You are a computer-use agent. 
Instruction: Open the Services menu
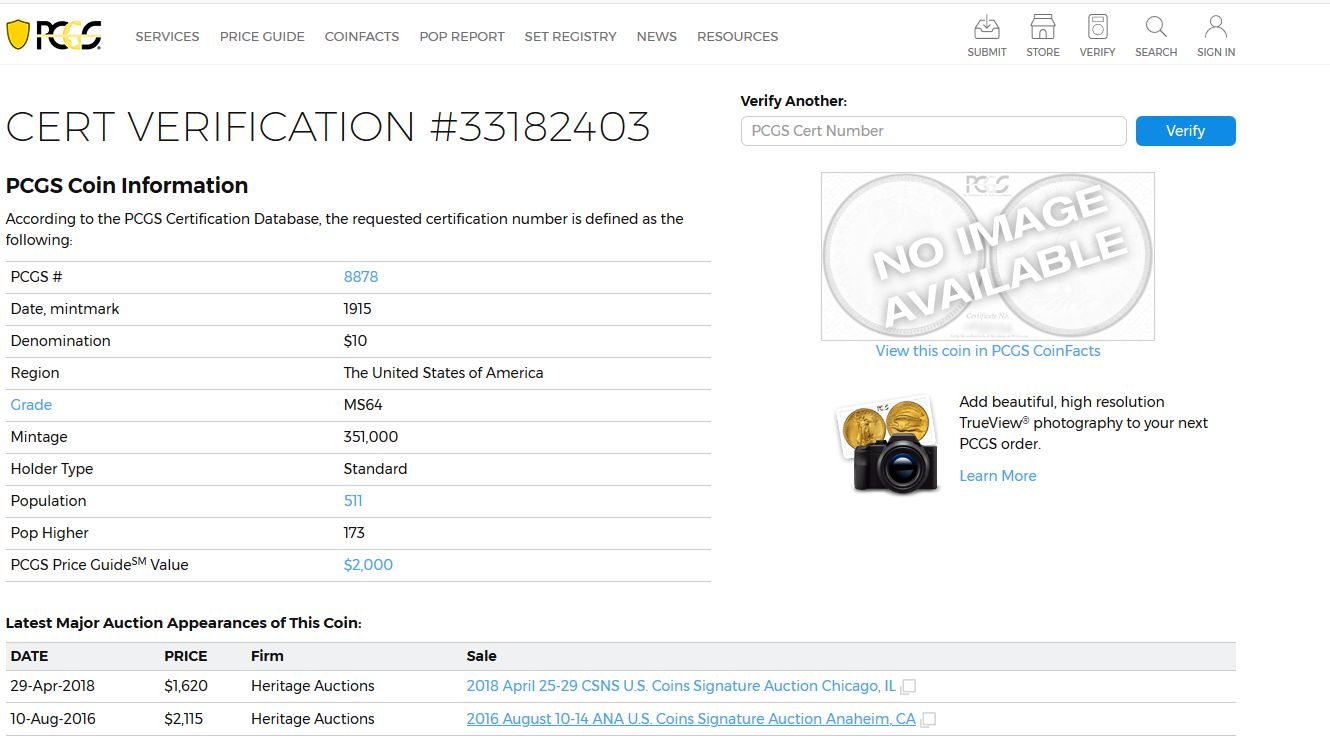tap(167, 36)
